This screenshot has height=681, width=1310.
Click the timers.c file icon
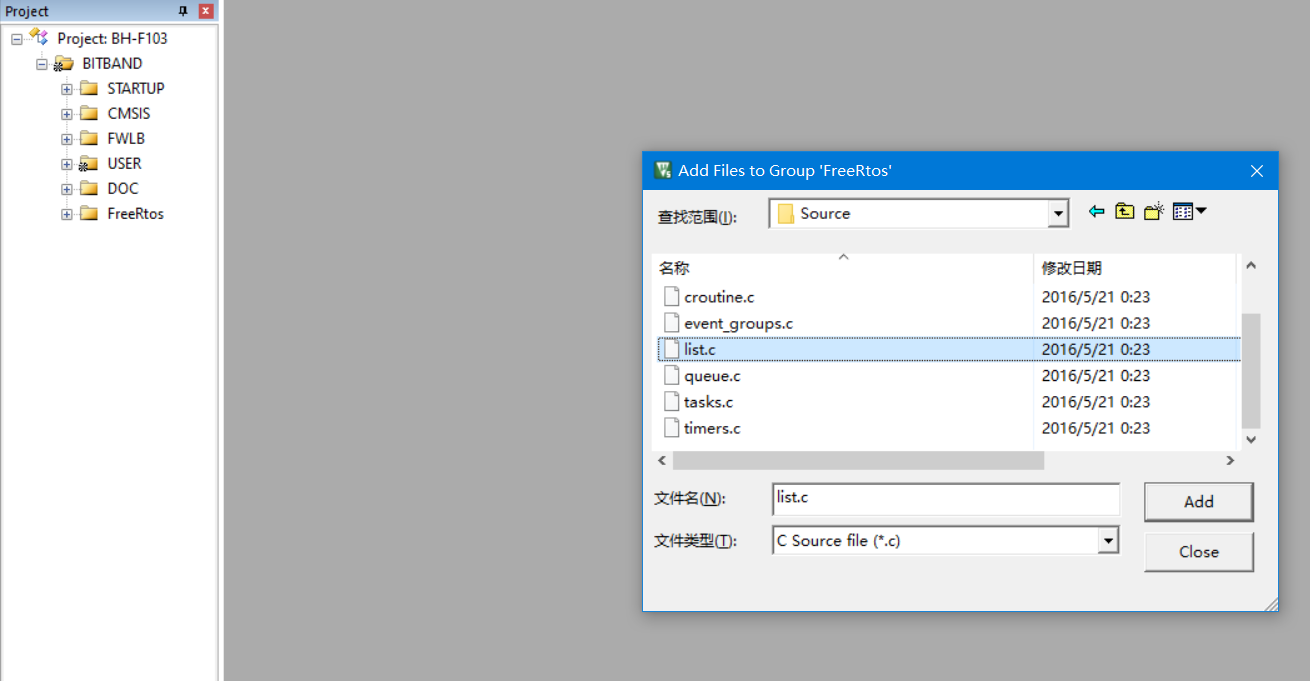[x=671, y=428]
